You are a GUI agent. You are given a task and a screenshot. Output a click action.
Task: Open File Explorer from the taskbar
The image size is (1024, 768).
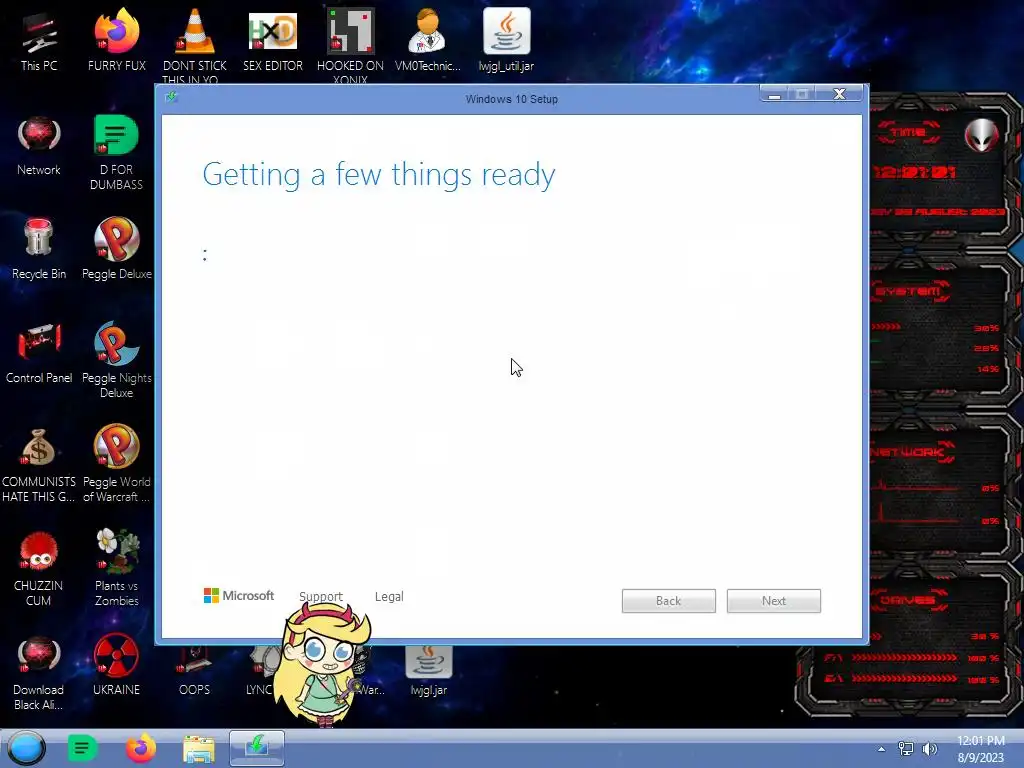199,748
